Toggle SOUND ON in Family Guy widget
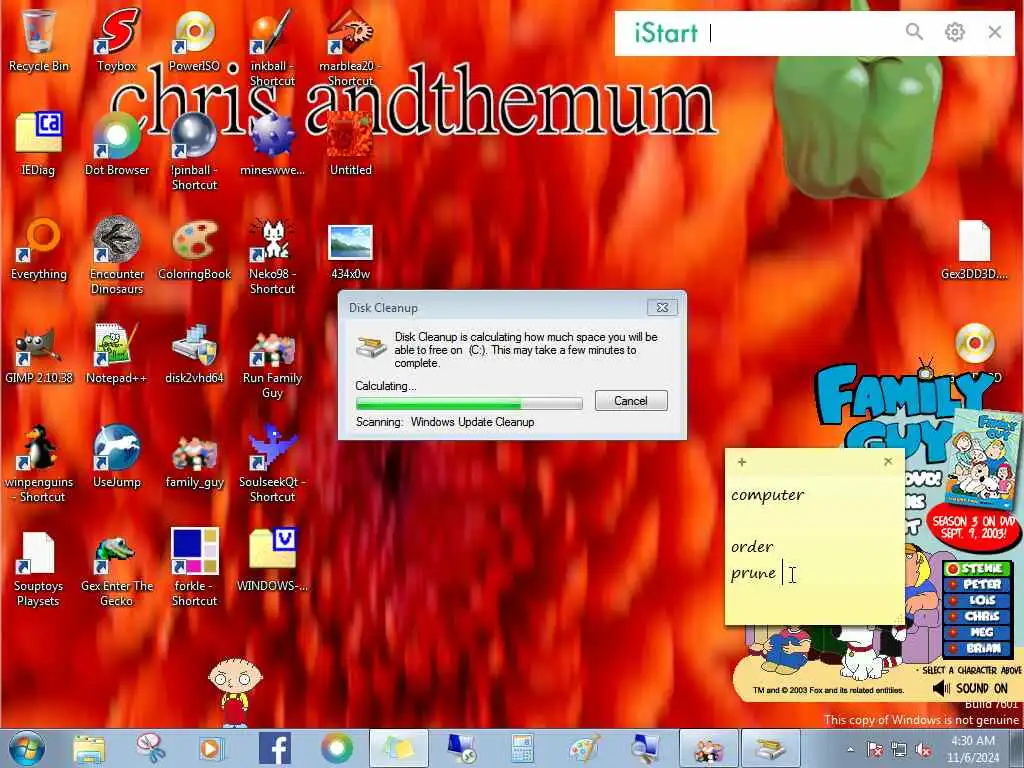The height and width of the screenshot is (768, 1024). pos(970,688)
